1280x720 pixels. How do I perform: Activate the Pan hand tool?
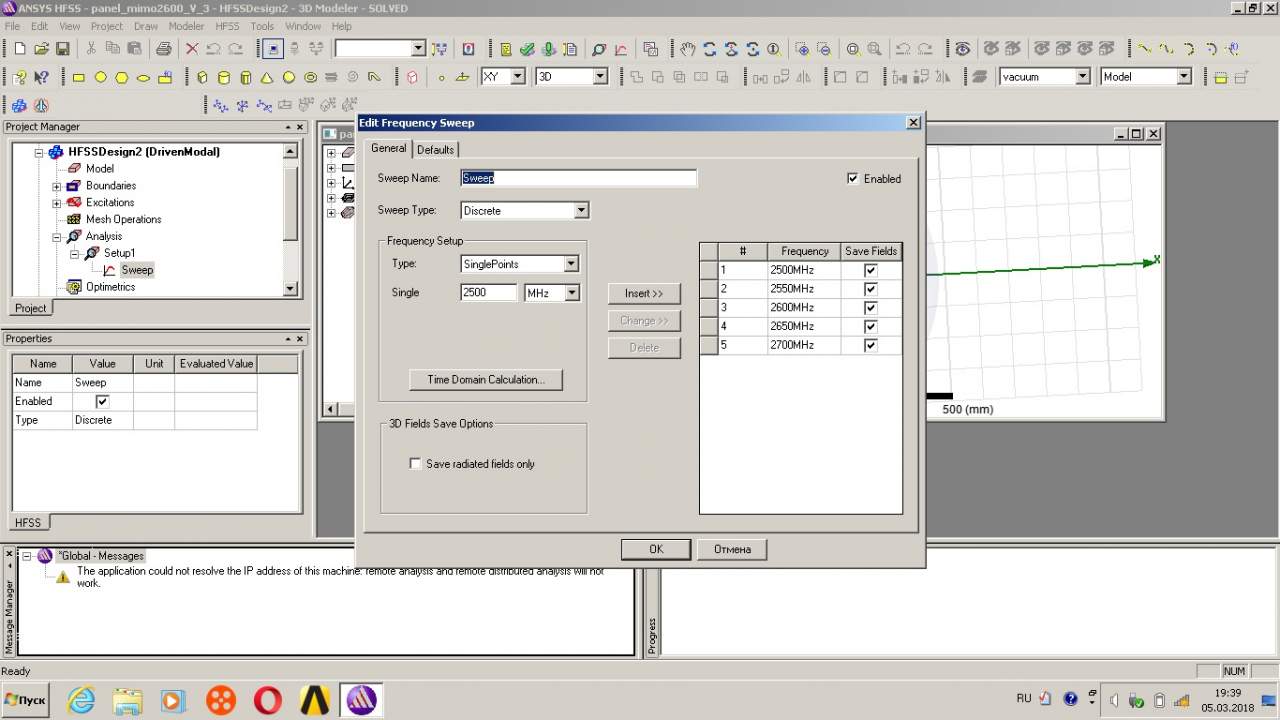coord(687,49)
